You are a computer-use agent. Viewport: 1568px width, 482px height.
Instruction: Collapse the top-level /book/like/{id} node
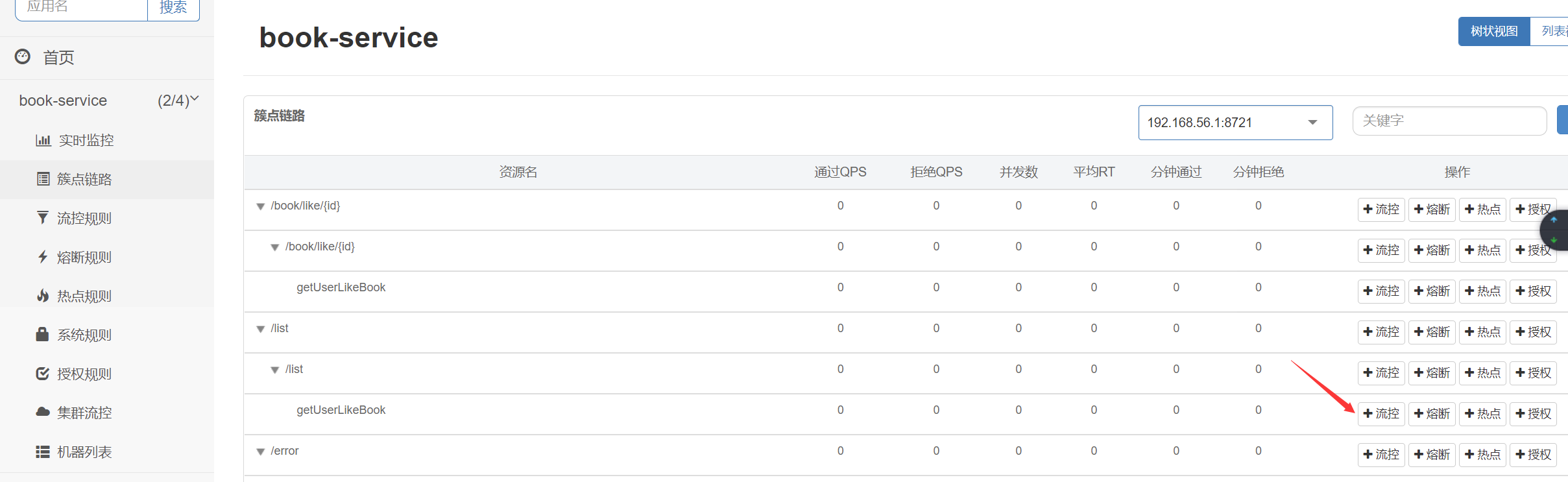(x=260, y=207)
